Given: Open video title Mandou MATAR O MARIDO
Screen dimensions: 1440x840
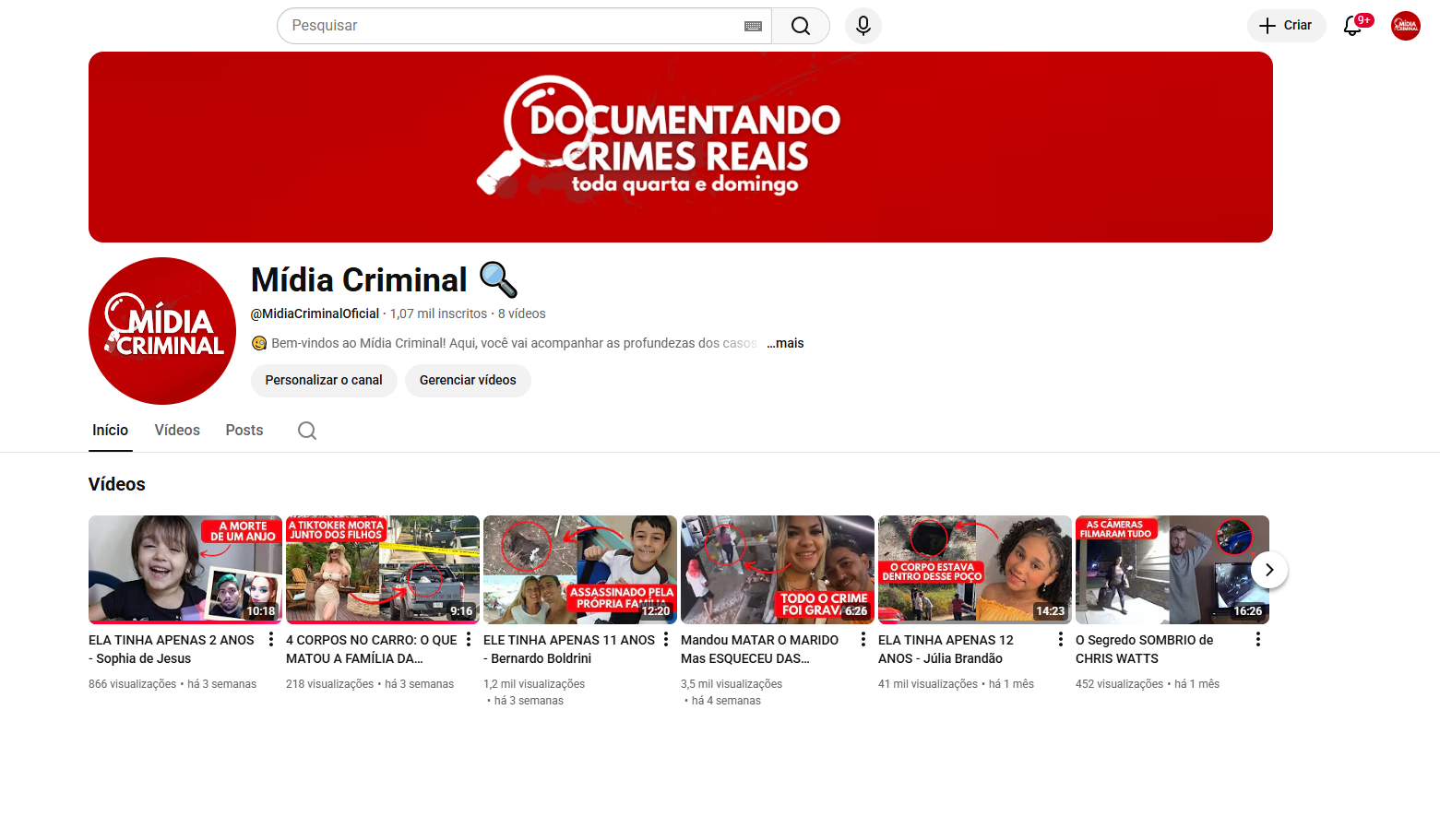Looking at the screenshot, I should [760, 649].
